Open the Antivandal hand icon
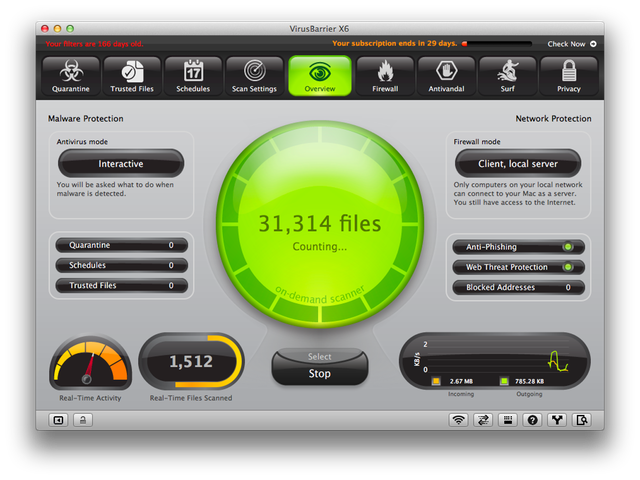 coord(446,76)
